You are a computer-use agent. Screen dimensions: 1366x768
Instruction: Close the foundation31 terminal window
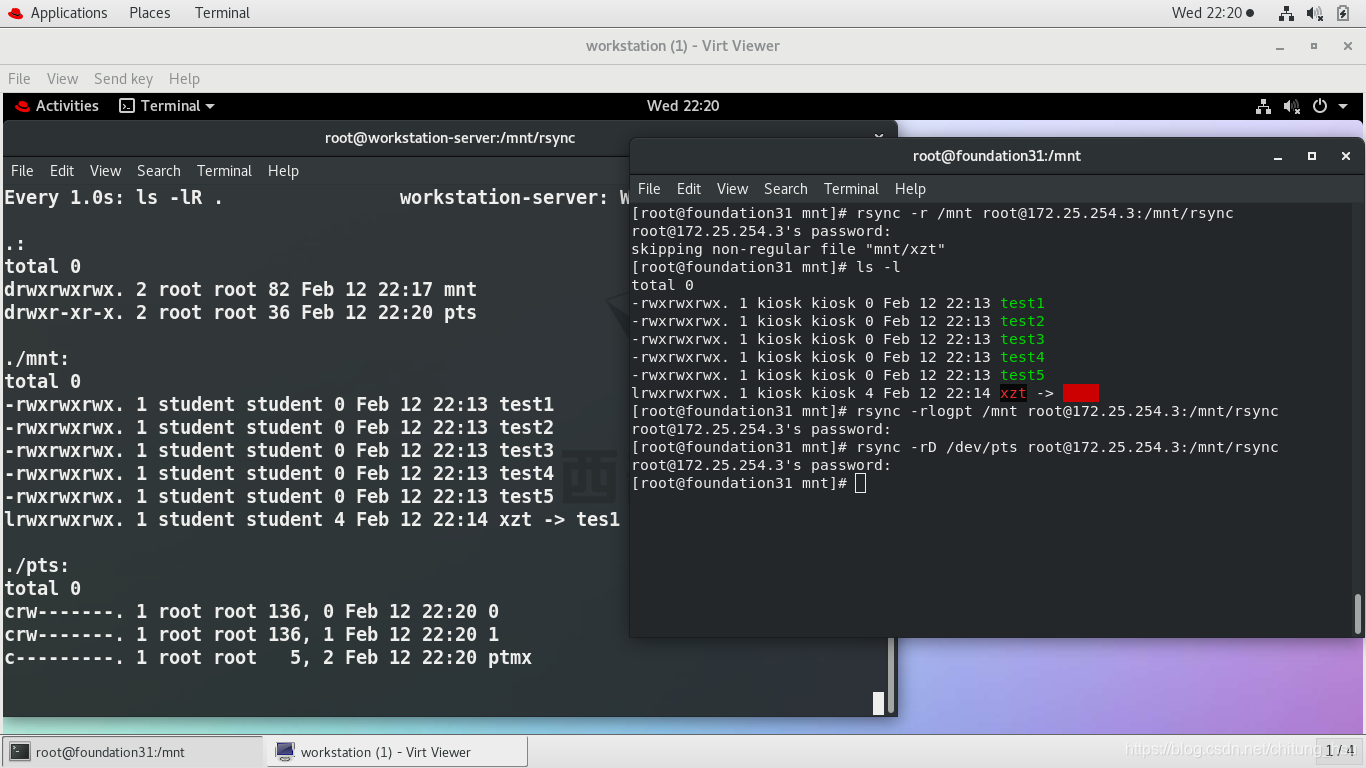click(1346, 156)
